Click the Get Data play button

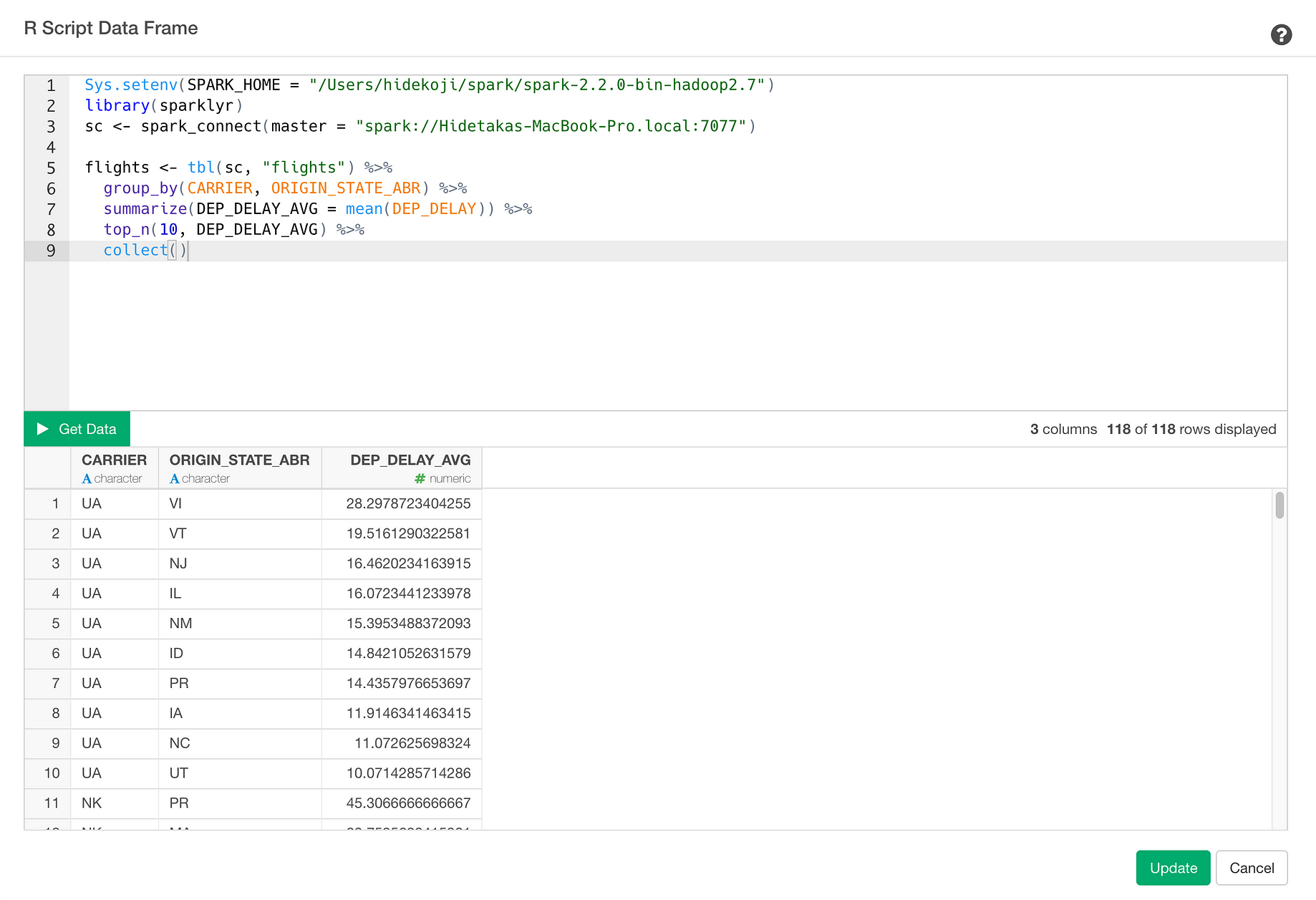(77, 429)
